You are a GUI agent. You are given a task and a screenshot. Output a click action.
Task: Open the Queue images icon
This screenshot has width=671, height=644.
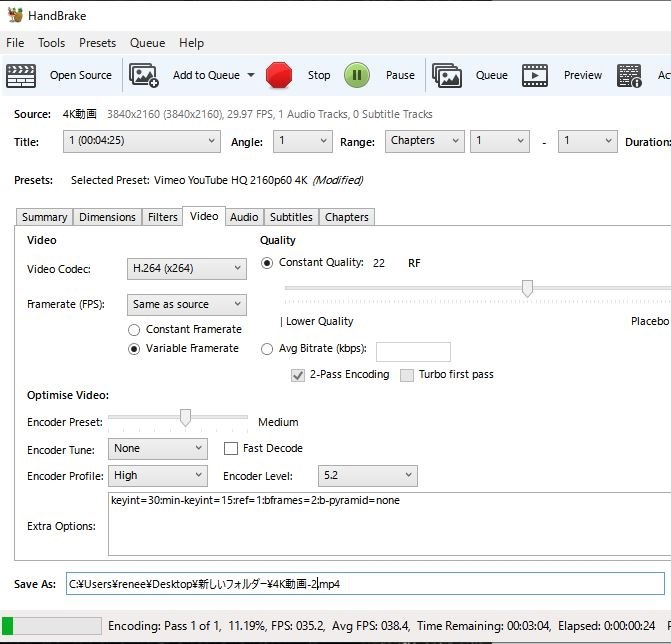click(447, 76)
